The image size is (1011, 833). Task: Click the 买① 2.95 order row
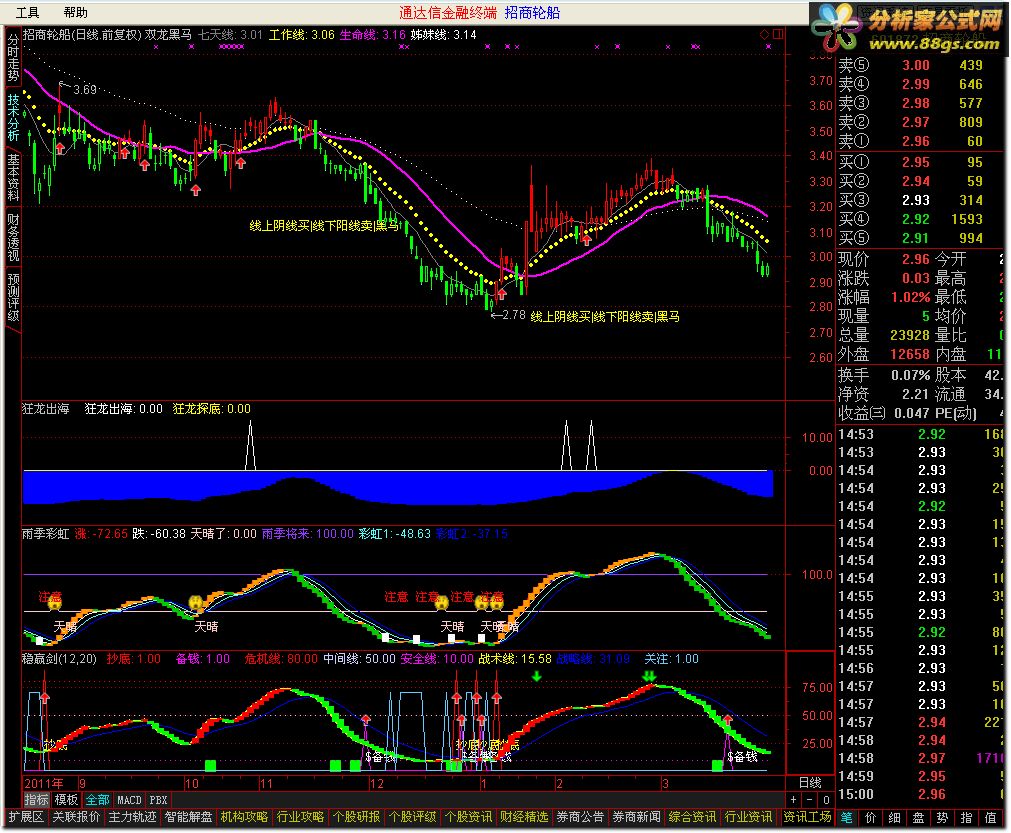coord(919,162)
